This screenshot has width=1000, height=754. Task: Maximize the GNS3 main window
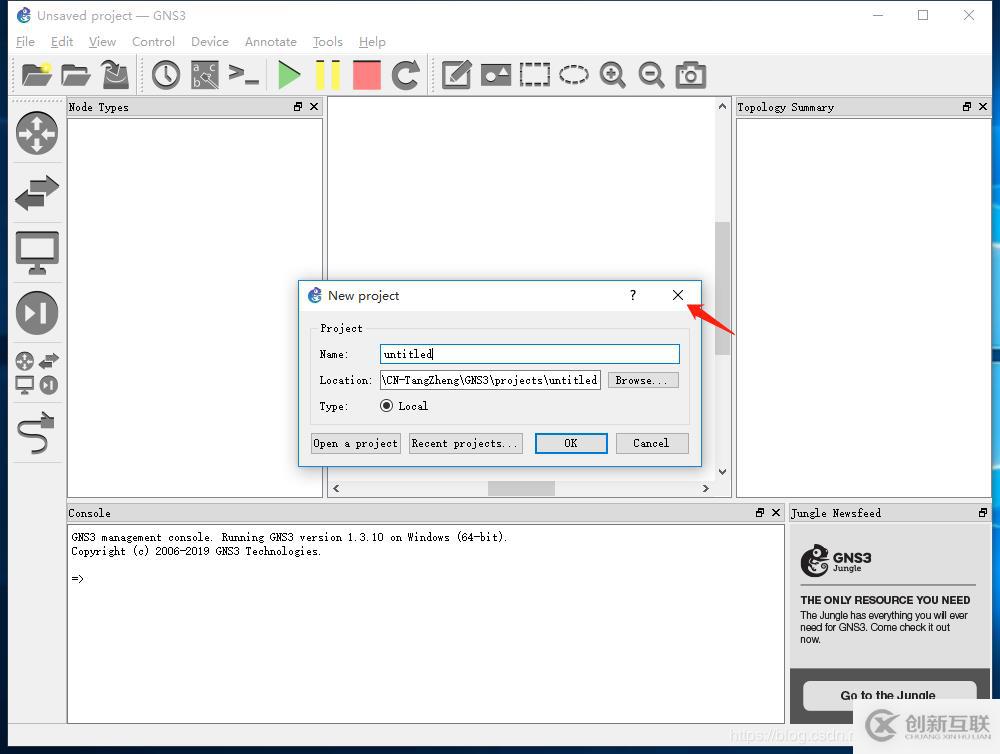(923, 15)
